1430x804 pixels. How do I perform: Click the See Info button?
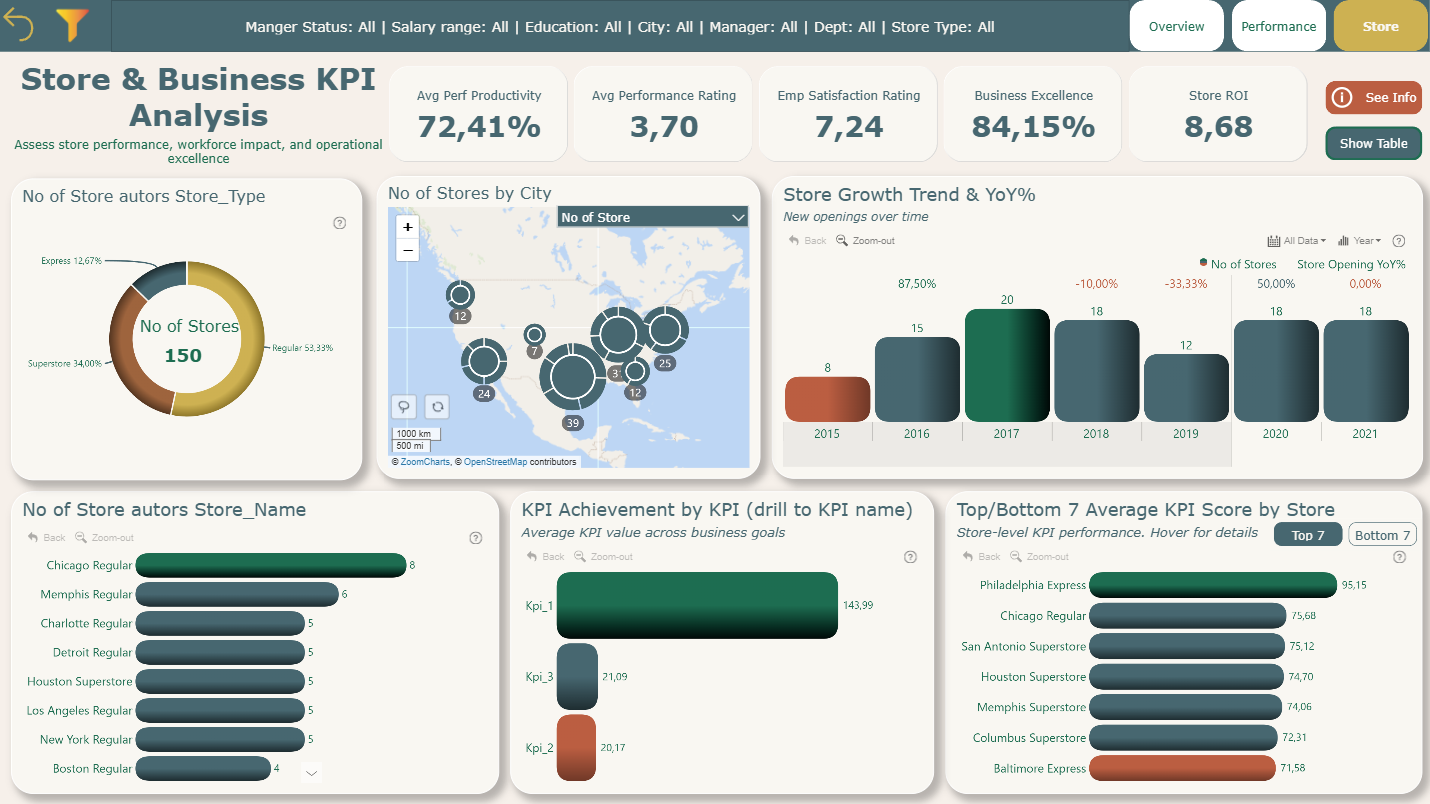click(1374, 97)
